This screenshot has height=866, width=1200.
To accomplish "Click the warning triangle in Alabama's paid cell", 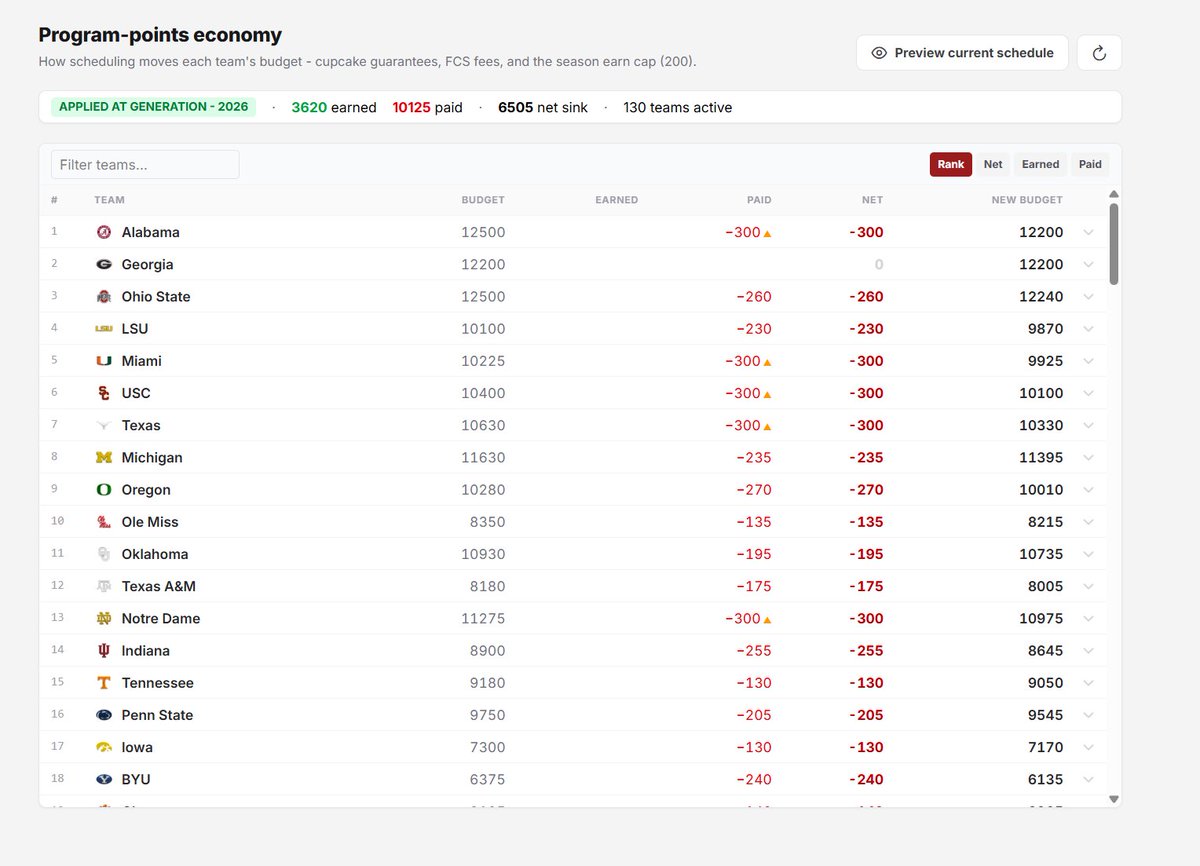I will (767, 233).
